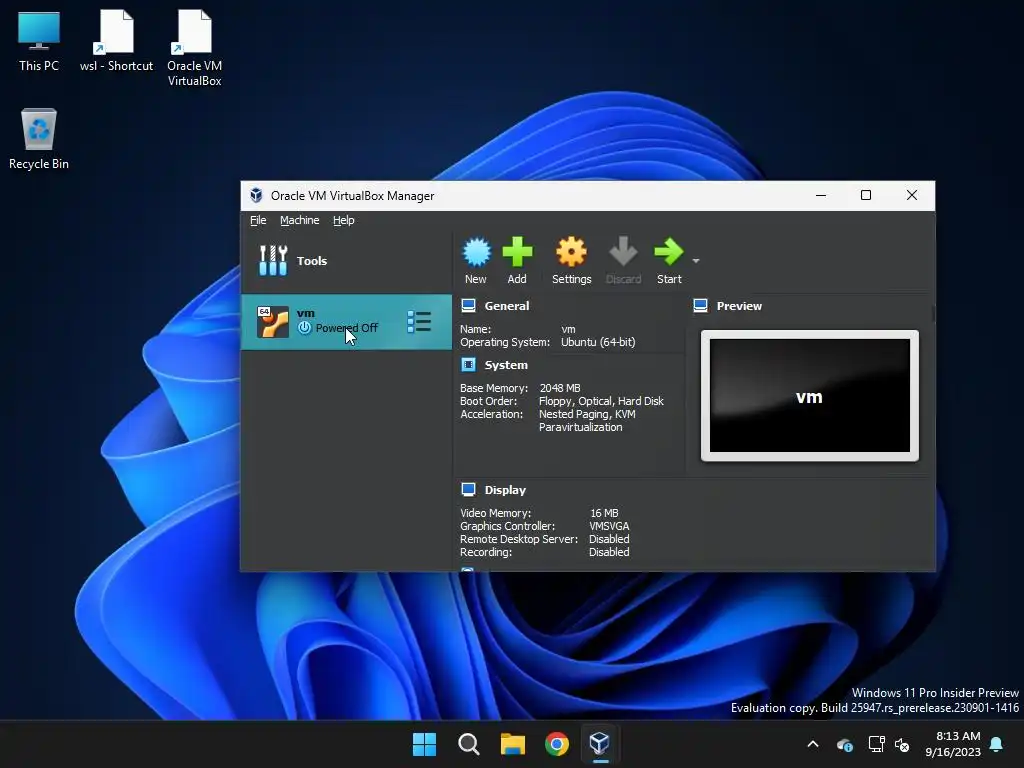This screenshot has height=768, width=1024.
Task: Maximize the VirtualBox Manager window
Action: tap(866, 195)
